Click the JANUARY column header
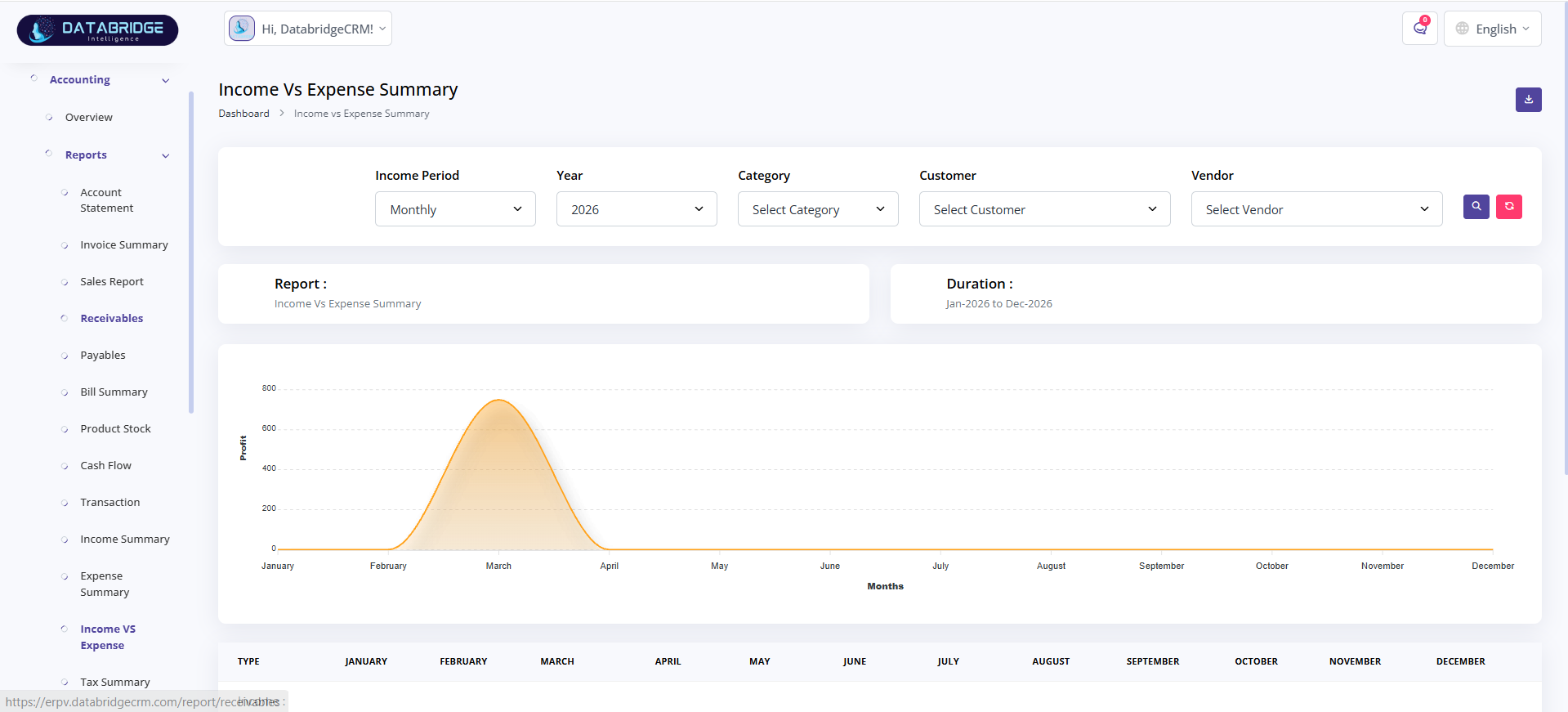This screenshot has height=712, width=1568. (x=366, y=662)
